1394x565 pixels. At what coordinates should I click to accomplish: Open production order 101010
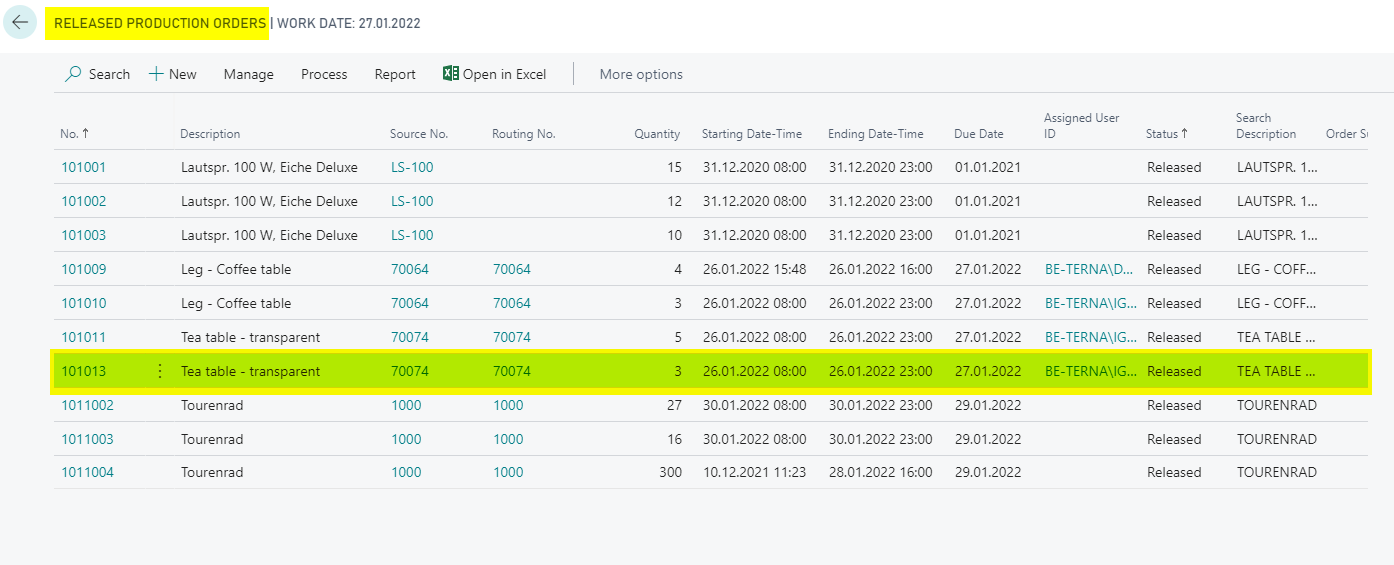tap(83, 303)
